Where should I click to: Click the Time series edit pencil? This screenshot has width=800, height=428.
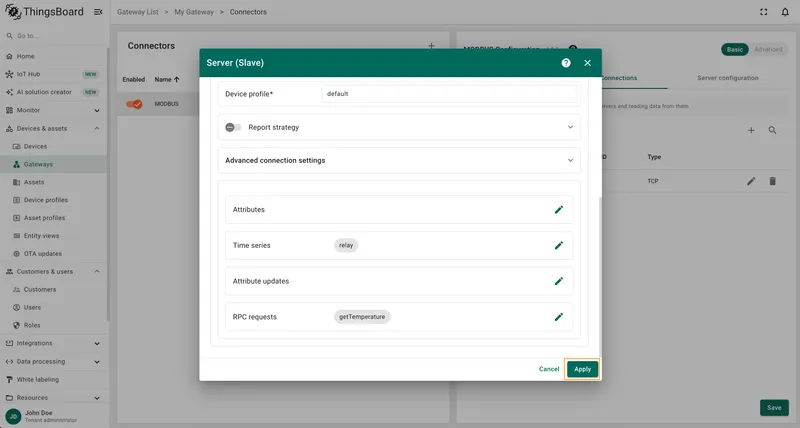point(559,245)
